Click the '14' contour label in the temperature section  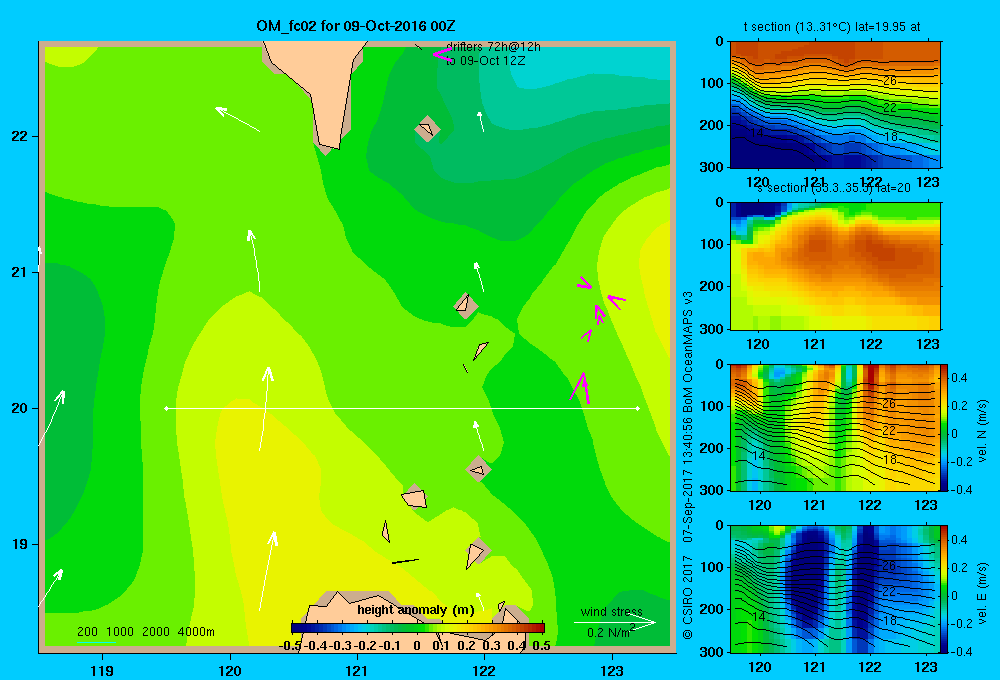(x=757, y=133)
